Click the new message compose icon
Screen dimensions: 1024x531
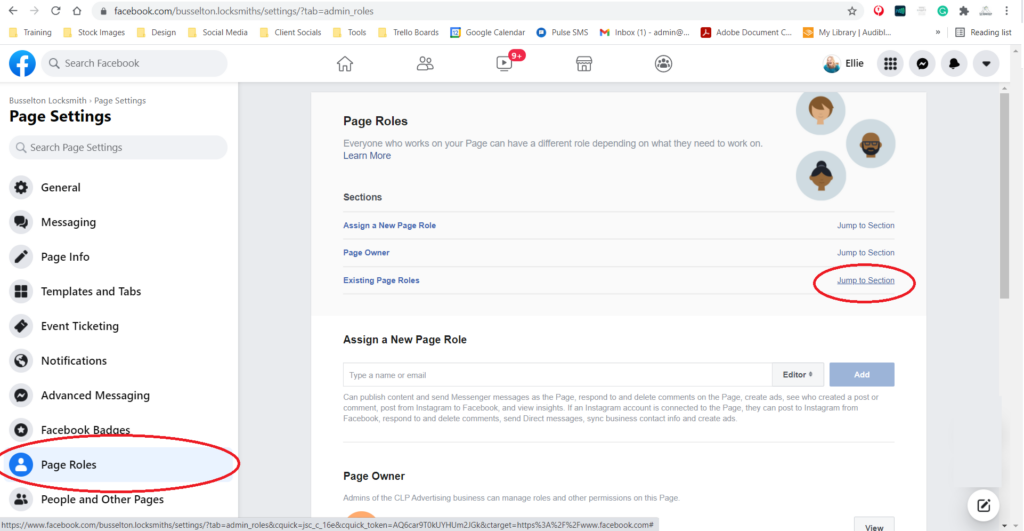[984, 505]
